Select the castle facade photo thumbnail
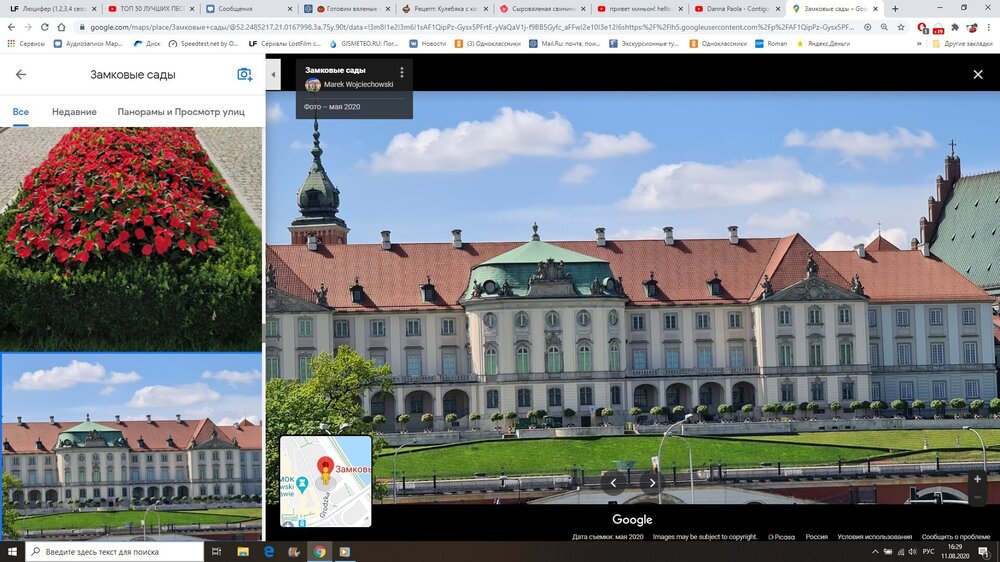The height and width of the screenshot is (562, 1000). [131, 445]
